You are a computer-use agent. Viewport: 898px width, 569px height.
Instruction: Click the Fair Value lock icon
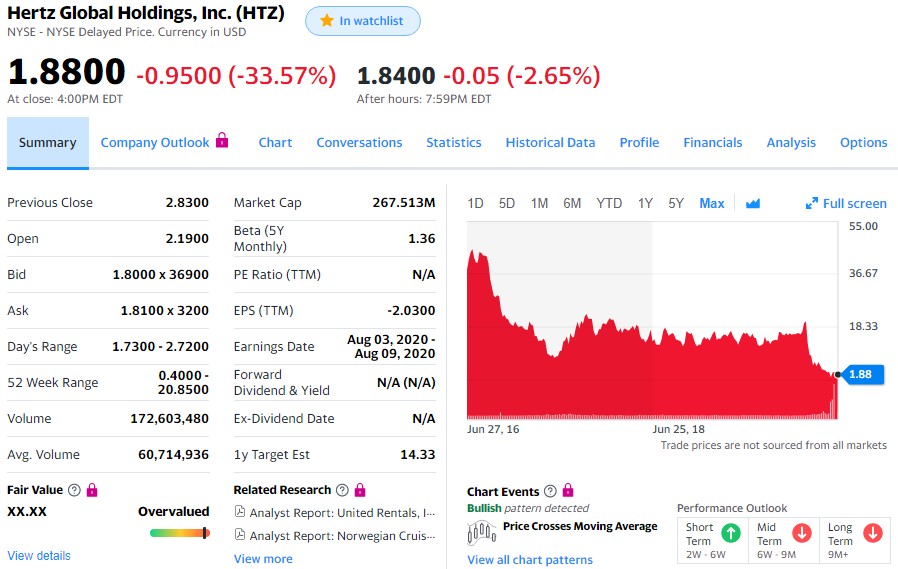point(92,489)
